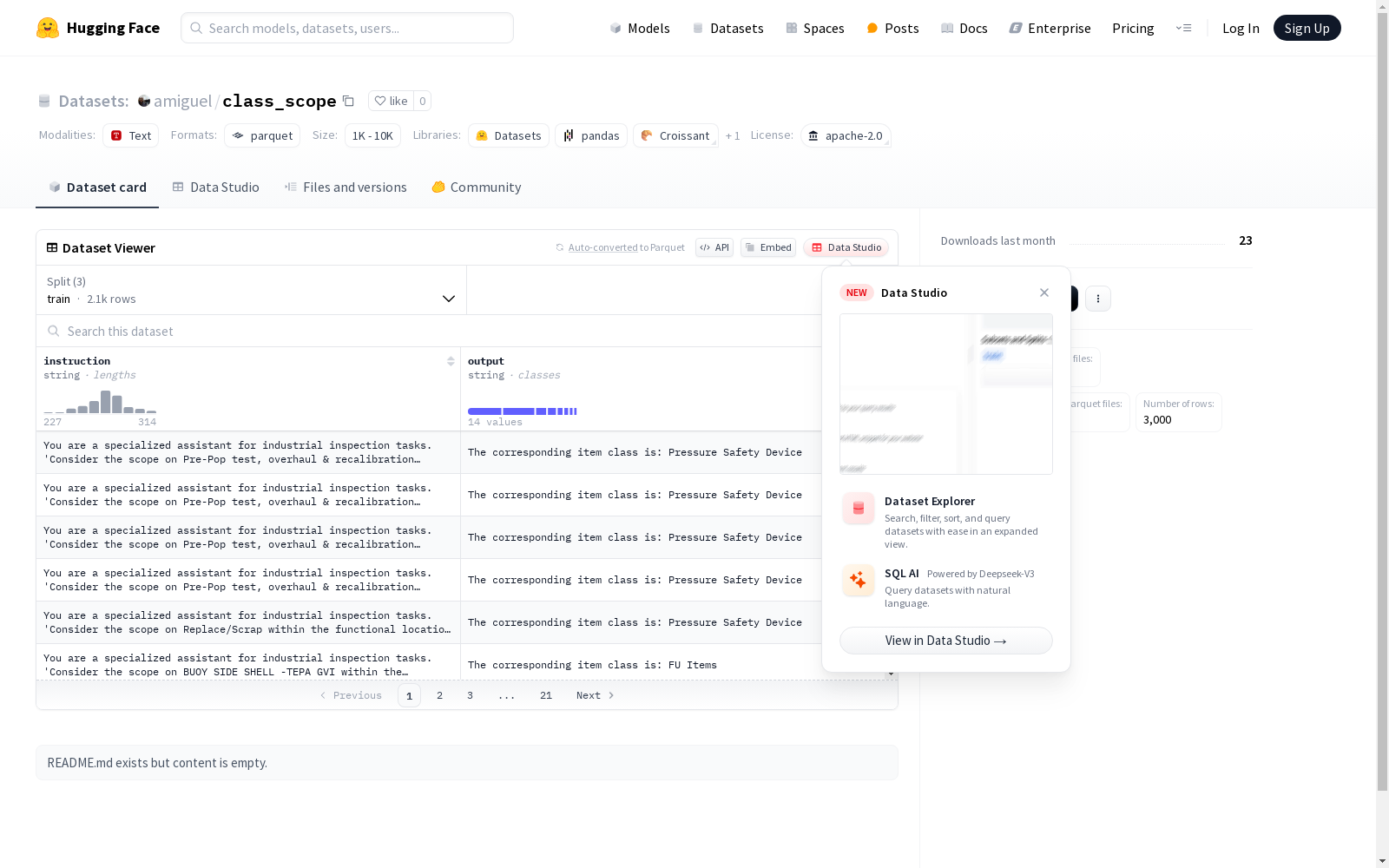Click the search magnifier icon in header
The image size is (1389, 868).
point(196,28)
